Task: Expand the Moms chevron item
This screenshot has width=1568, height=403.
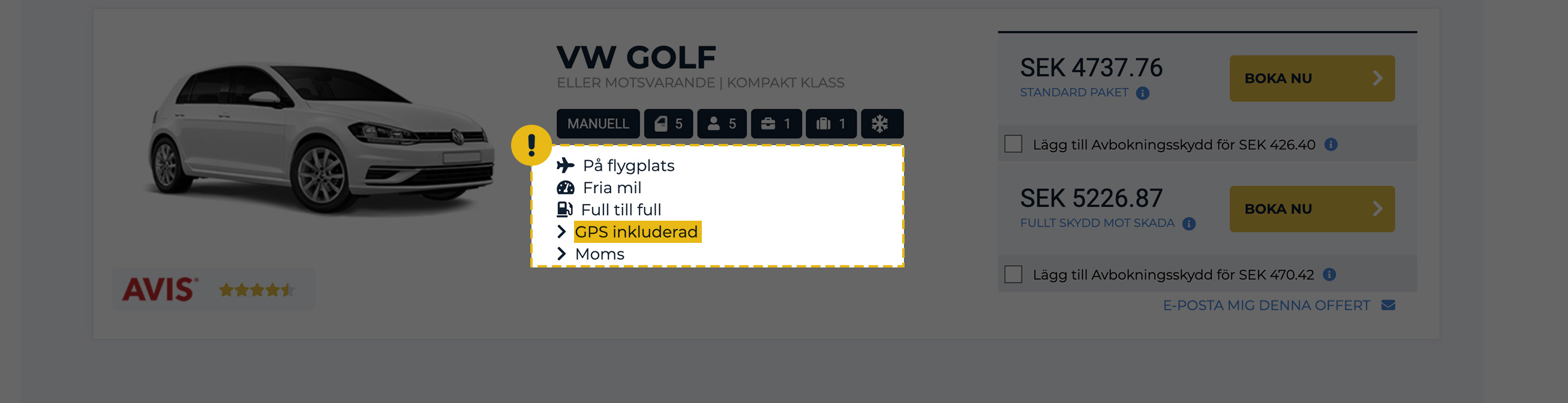Action: tap(561, 254)
